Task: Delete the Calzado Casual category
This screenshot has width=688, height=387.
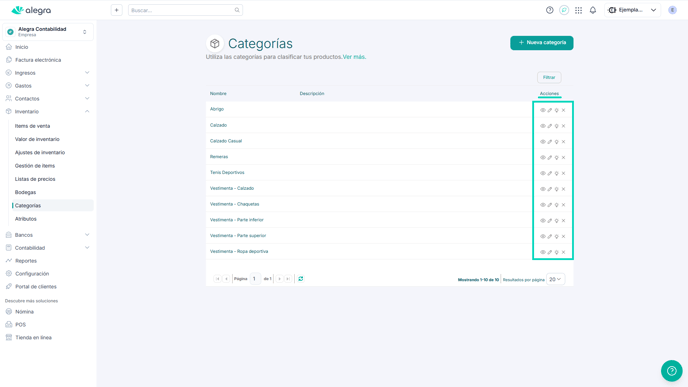Action: [563, 142]
